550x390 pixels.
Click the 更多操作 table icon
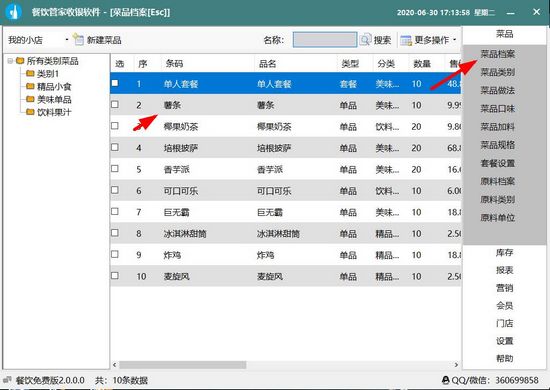click(x=406, y=40)
